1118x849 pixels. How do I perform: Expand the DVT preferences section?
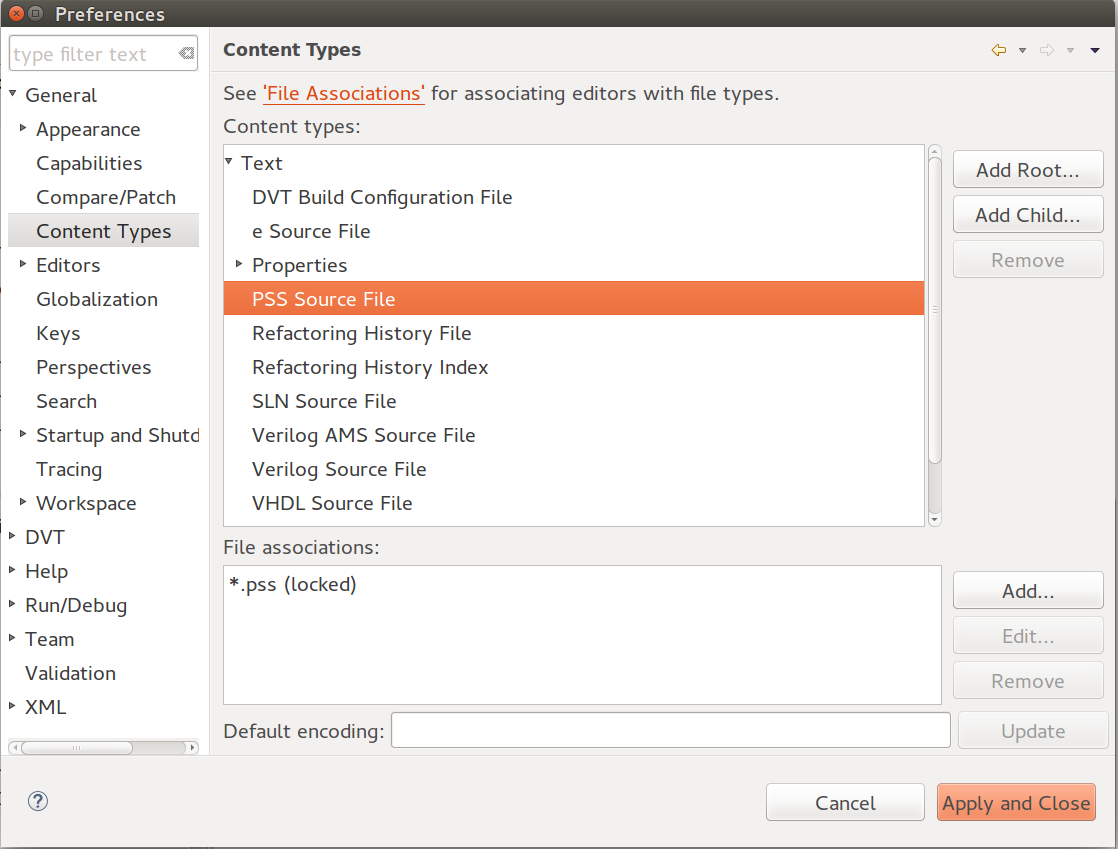coord(13,537)
